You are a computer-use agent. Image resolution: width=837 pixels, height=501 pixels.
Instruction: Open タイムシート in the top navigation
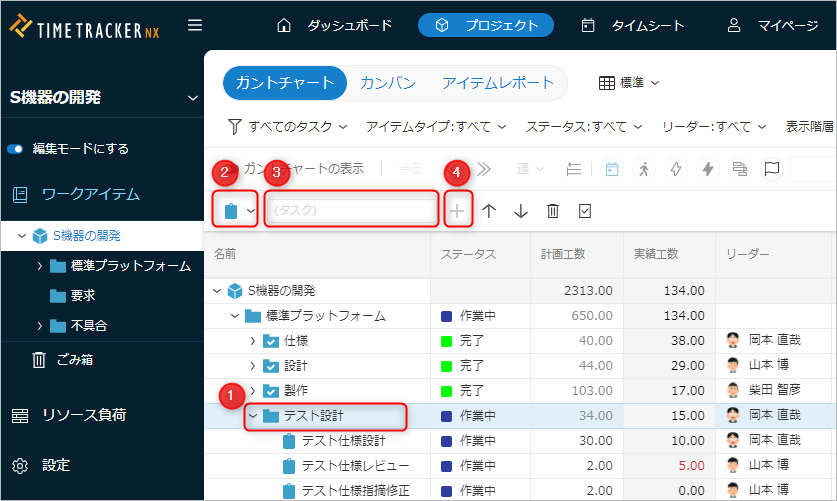634,25
